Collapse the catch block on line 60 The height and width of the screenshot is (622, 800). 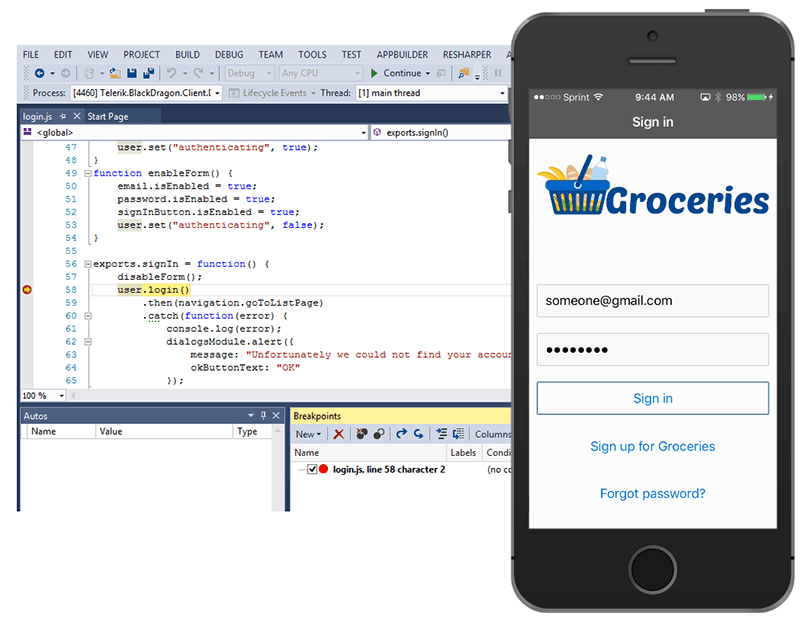pyautogui.click(x=88, y=316)
